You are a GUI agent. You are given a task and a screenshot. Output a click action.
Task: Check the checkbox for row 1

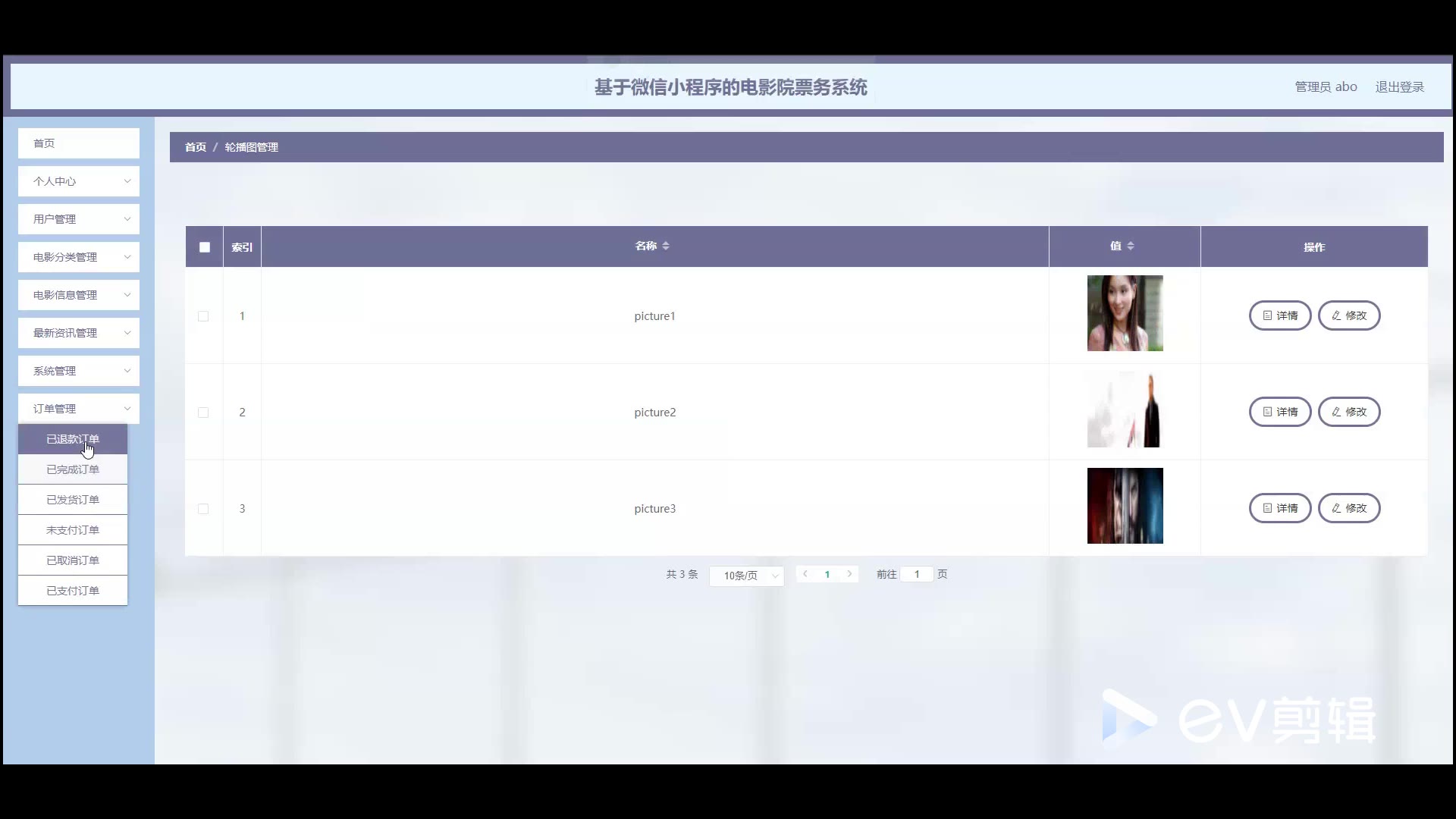203,316
